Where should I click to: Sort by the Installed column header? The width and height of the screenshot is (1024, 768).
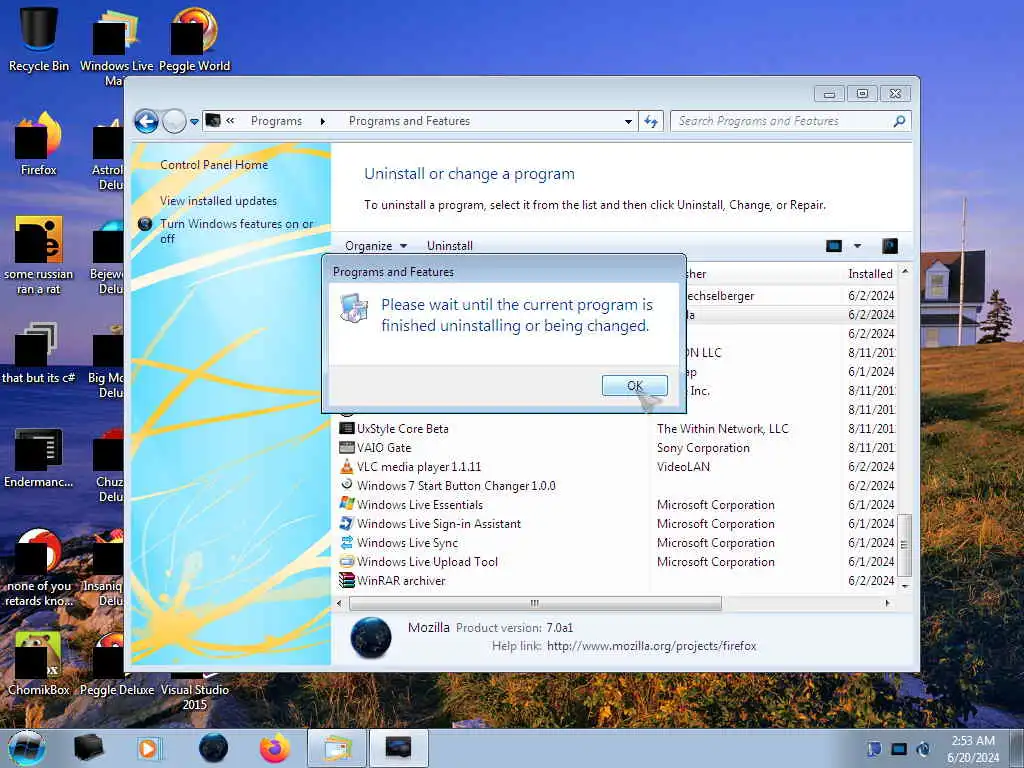pyautogui.click(x=870, y=274)
